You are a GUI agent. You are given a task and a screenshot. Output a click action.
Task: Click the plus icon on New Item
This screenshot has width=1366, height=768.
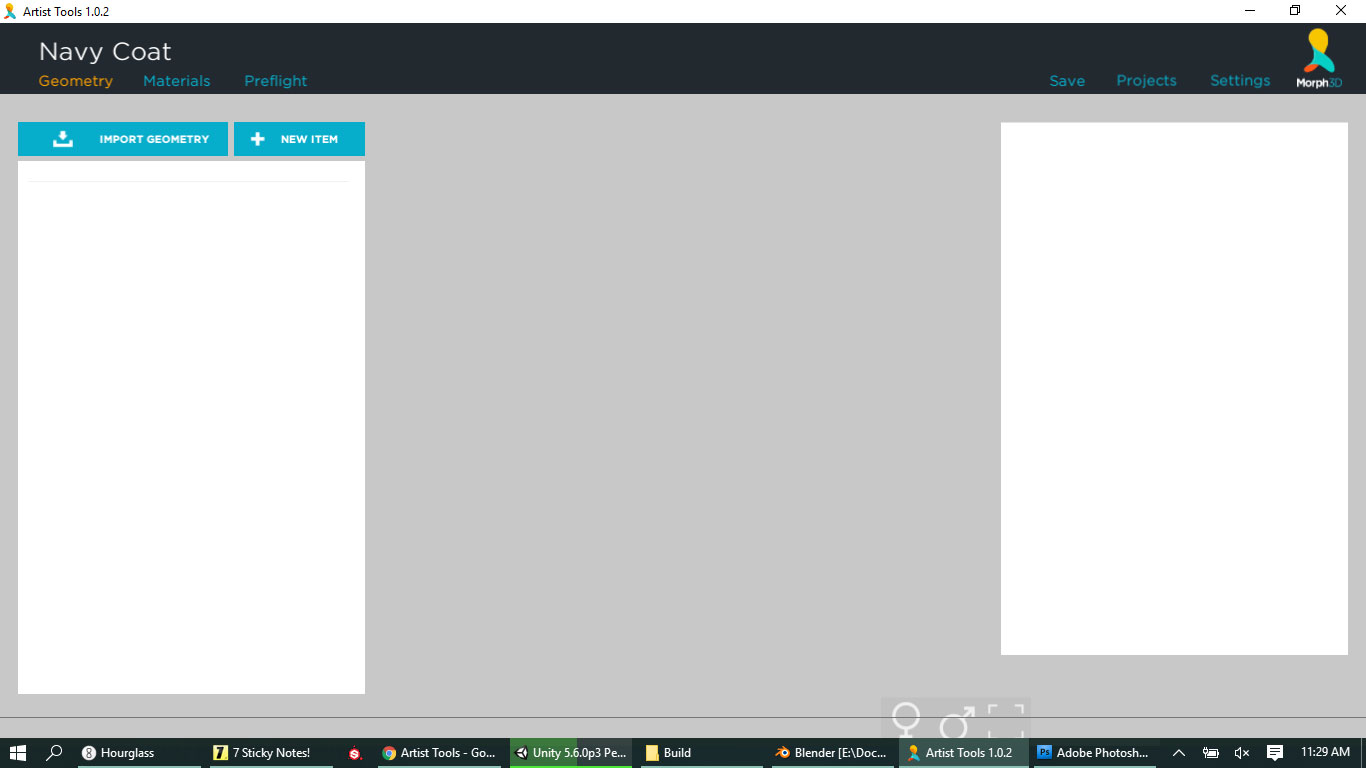click(x=258, y=139)
